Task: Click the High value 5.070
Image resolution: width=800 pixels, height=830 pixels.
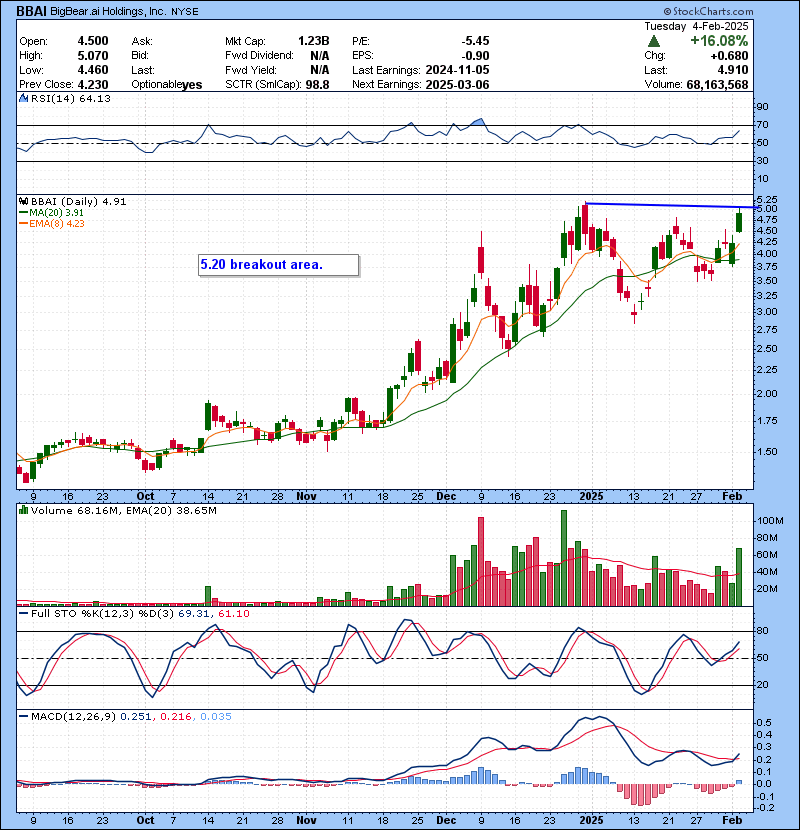Action: 93,56
